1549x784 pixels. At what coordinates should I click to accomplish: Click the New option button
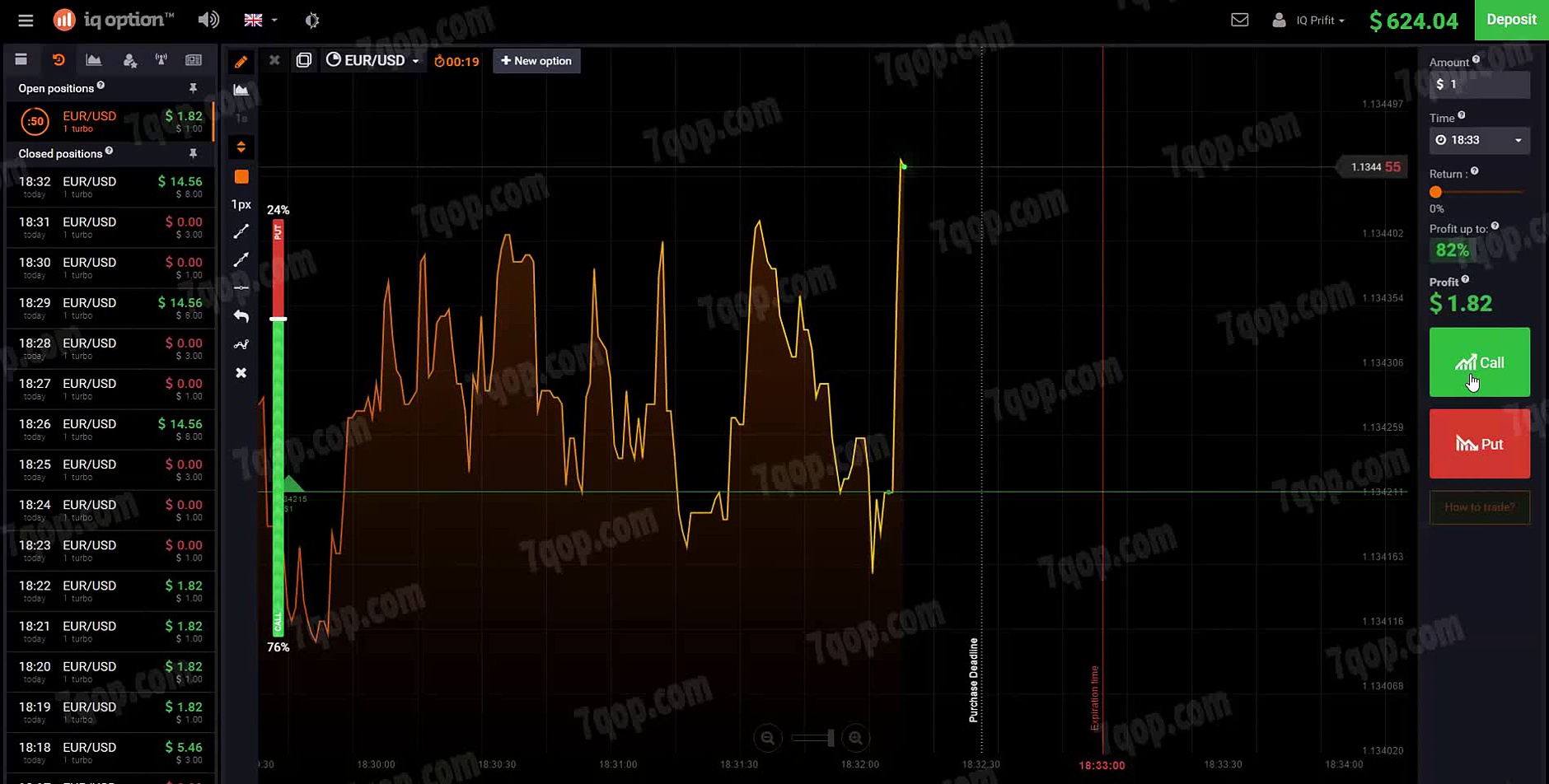(x=536, y=61)
